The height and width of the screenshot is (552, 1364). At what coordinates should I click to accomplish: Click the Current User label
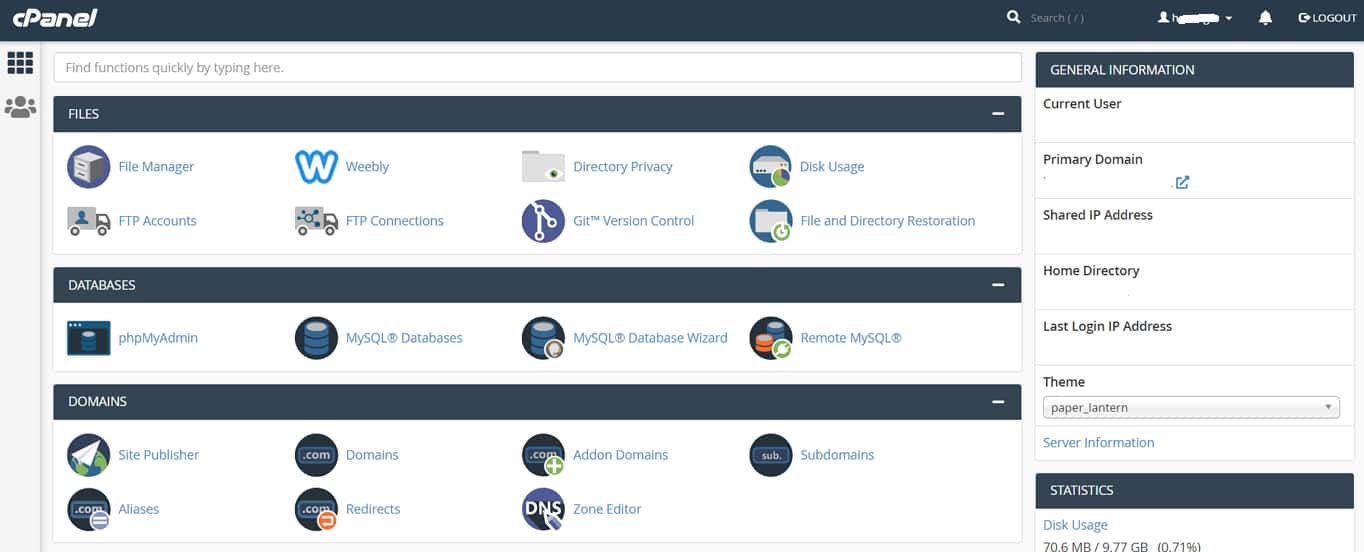(x=1082, y=104)
